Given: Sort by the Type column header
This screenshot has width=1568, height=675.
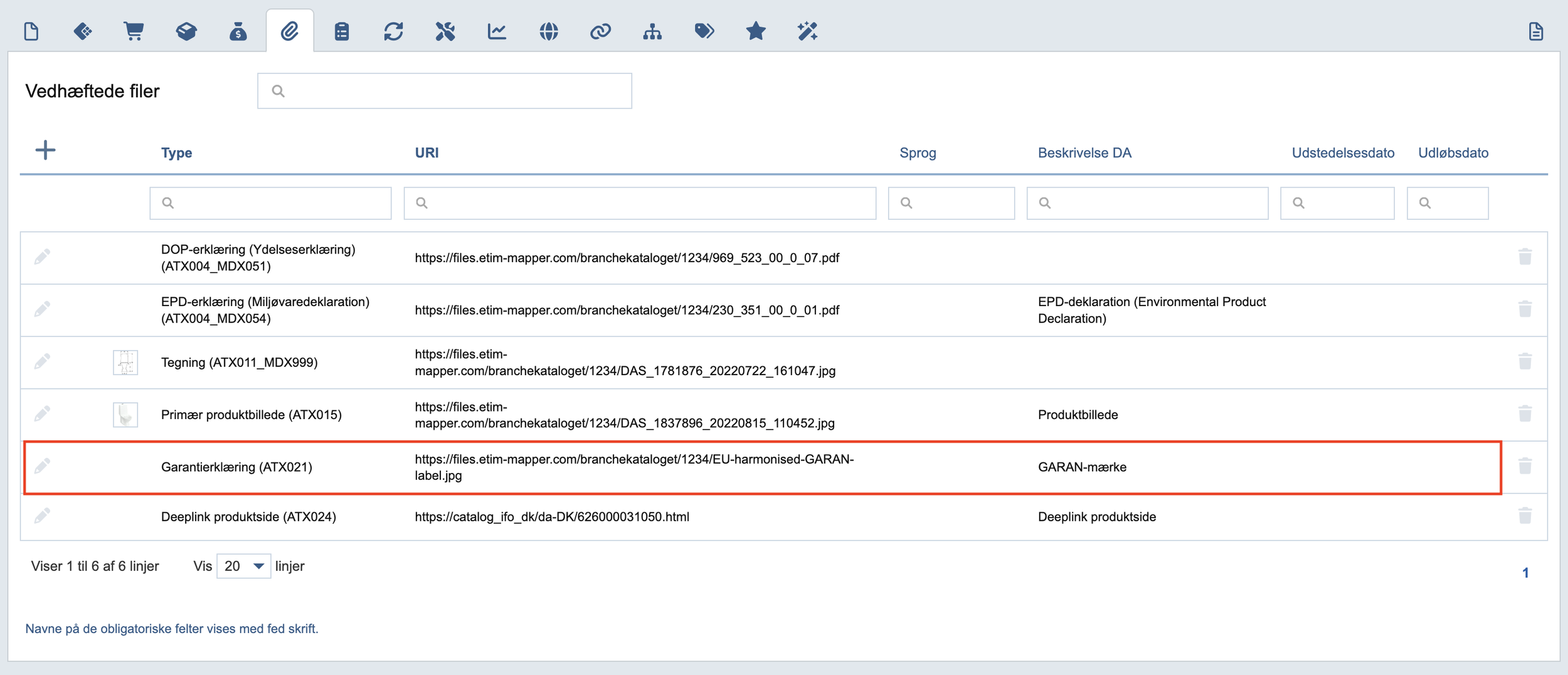Looking at the screenshot, I should (x=176, y=152).
